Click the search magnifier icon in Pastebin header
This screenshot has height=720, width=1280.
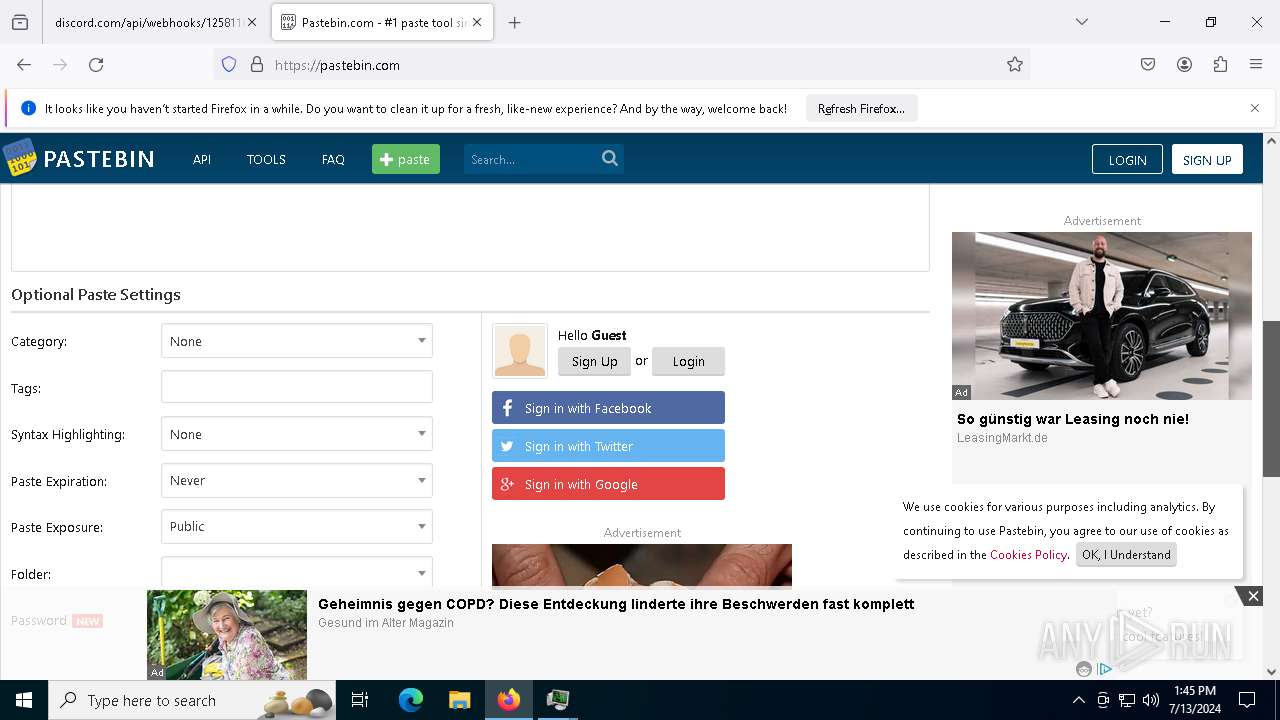coord(610,158)
